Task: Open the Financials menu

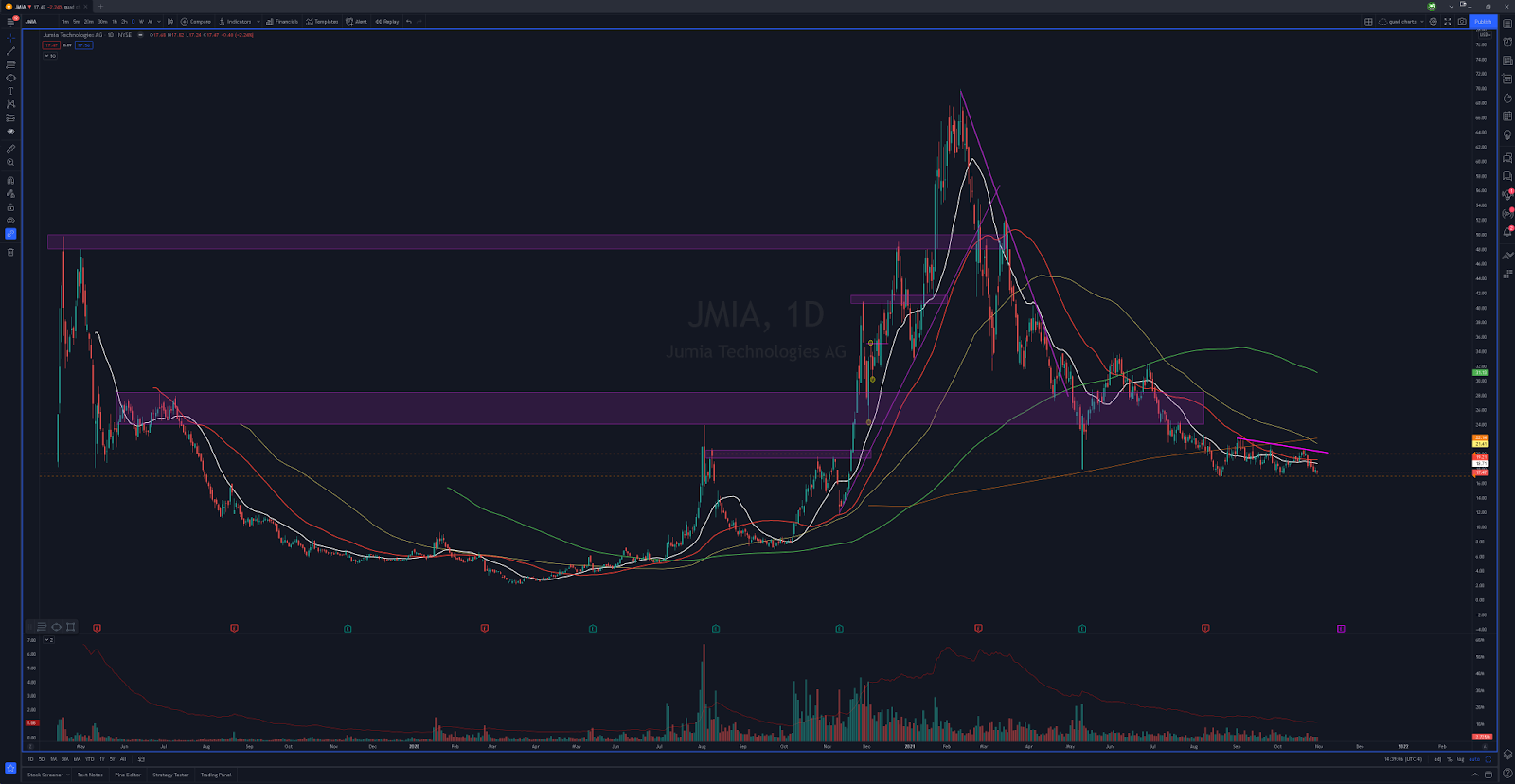Action: tap(282, 21)
